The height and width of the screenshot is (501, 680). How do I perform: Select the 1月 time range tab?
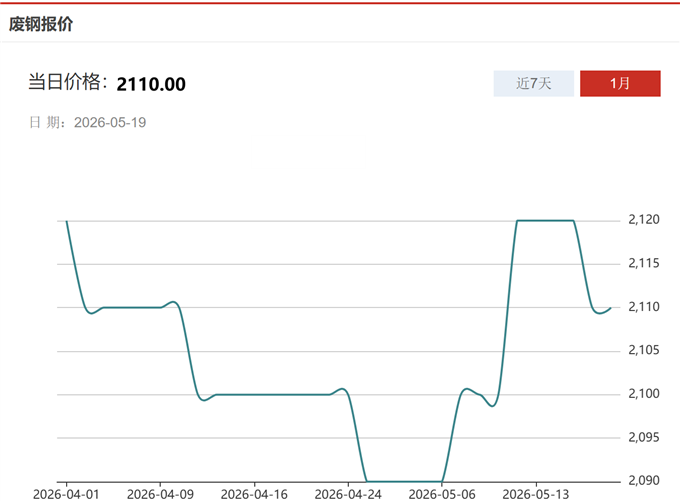click(x=620, y=83)
